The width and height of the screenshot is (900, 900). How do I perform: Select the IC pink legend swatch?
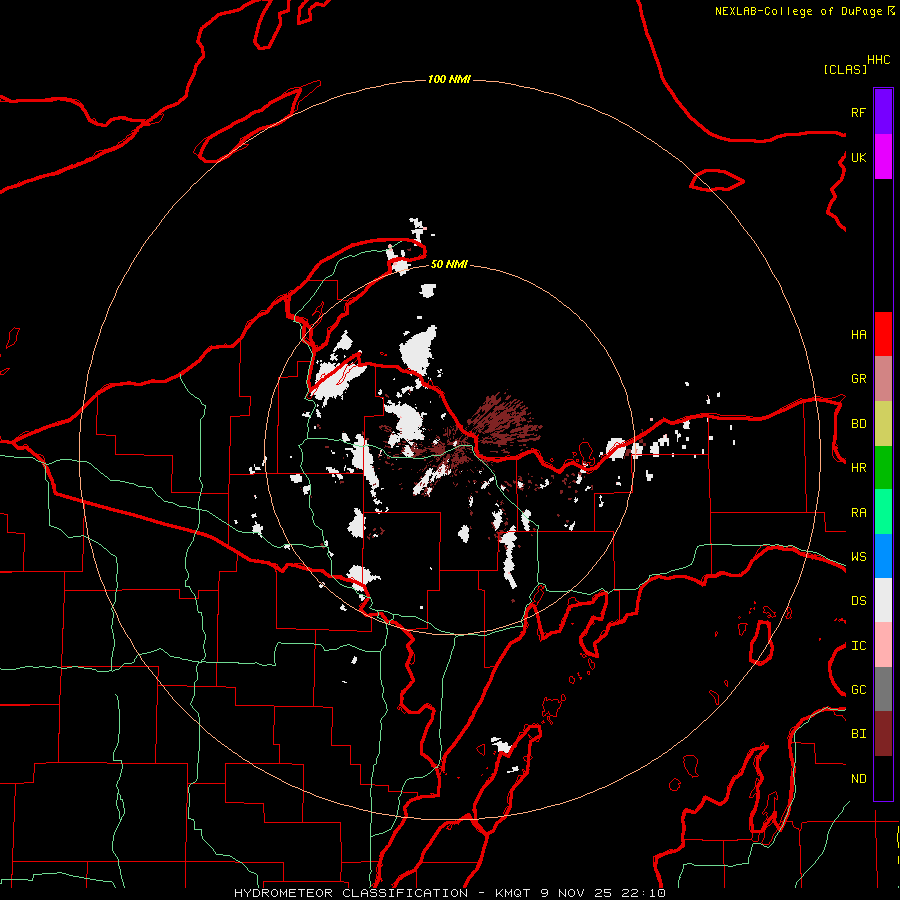click(883, 645)
